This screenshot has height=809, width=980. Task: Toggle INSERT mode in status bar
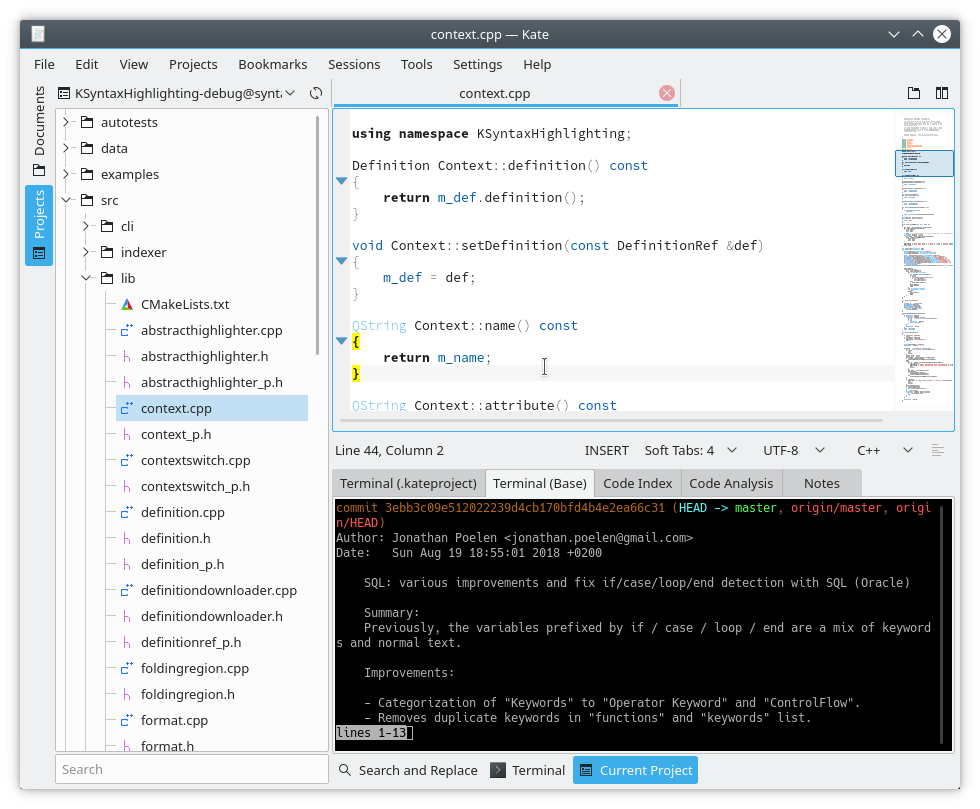606,450
